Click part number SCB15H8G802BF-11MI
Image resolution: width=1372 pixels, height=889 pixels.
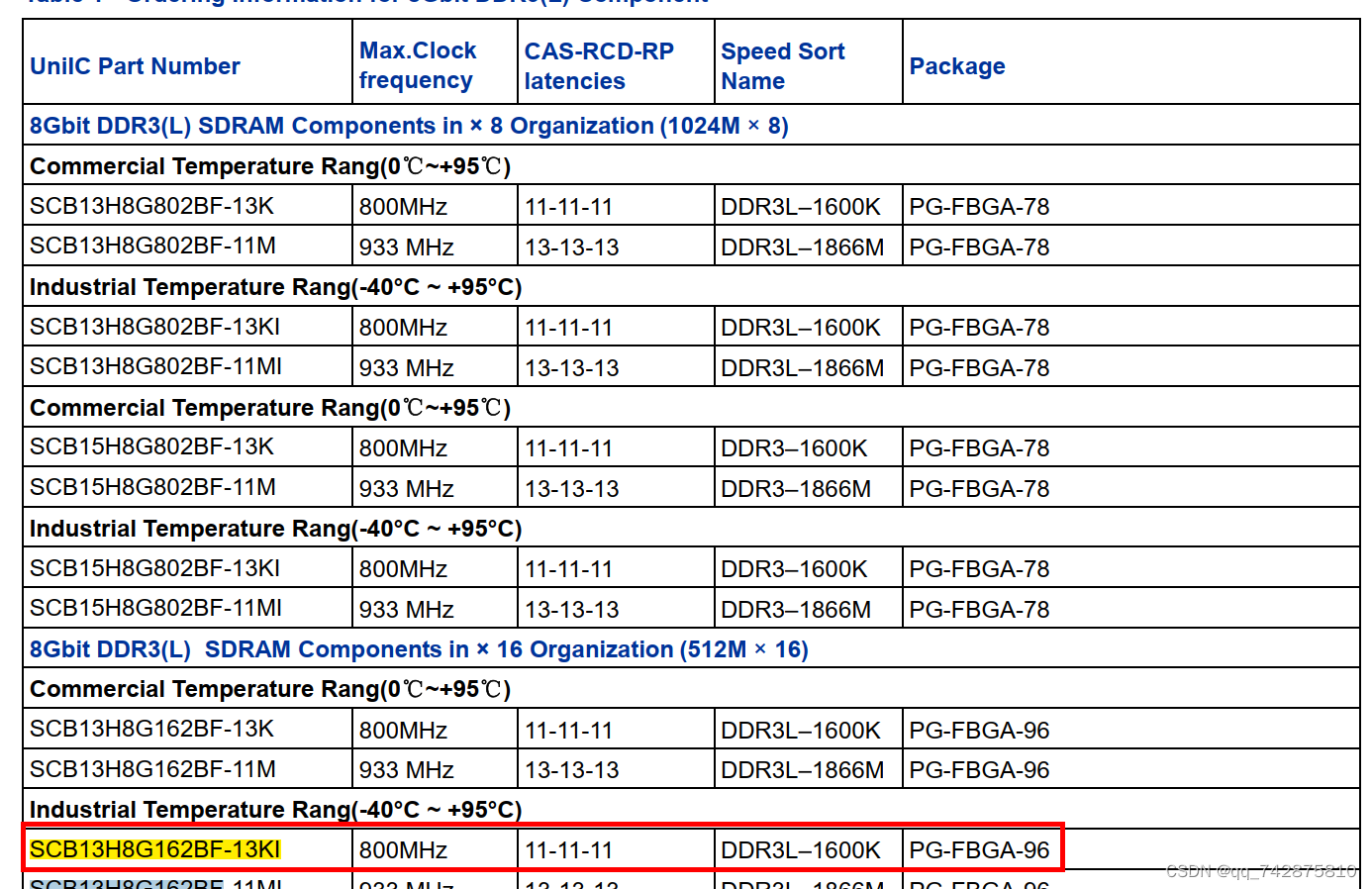point(155,608)
